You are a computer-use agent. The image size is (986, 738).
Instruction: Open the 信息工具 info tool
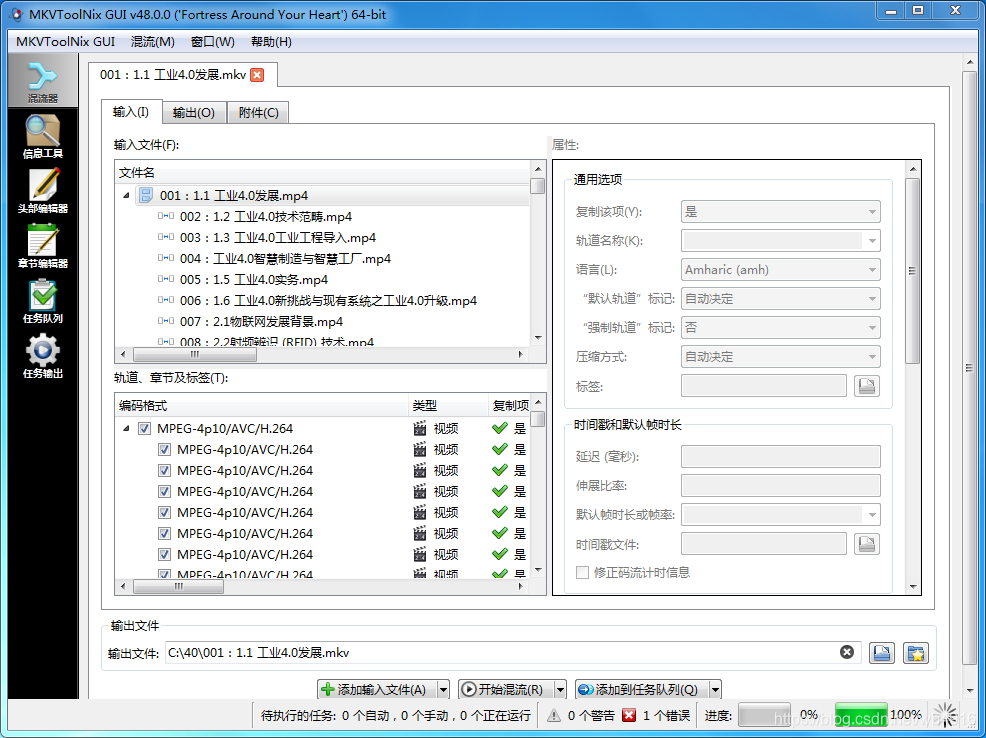[43, 136]
